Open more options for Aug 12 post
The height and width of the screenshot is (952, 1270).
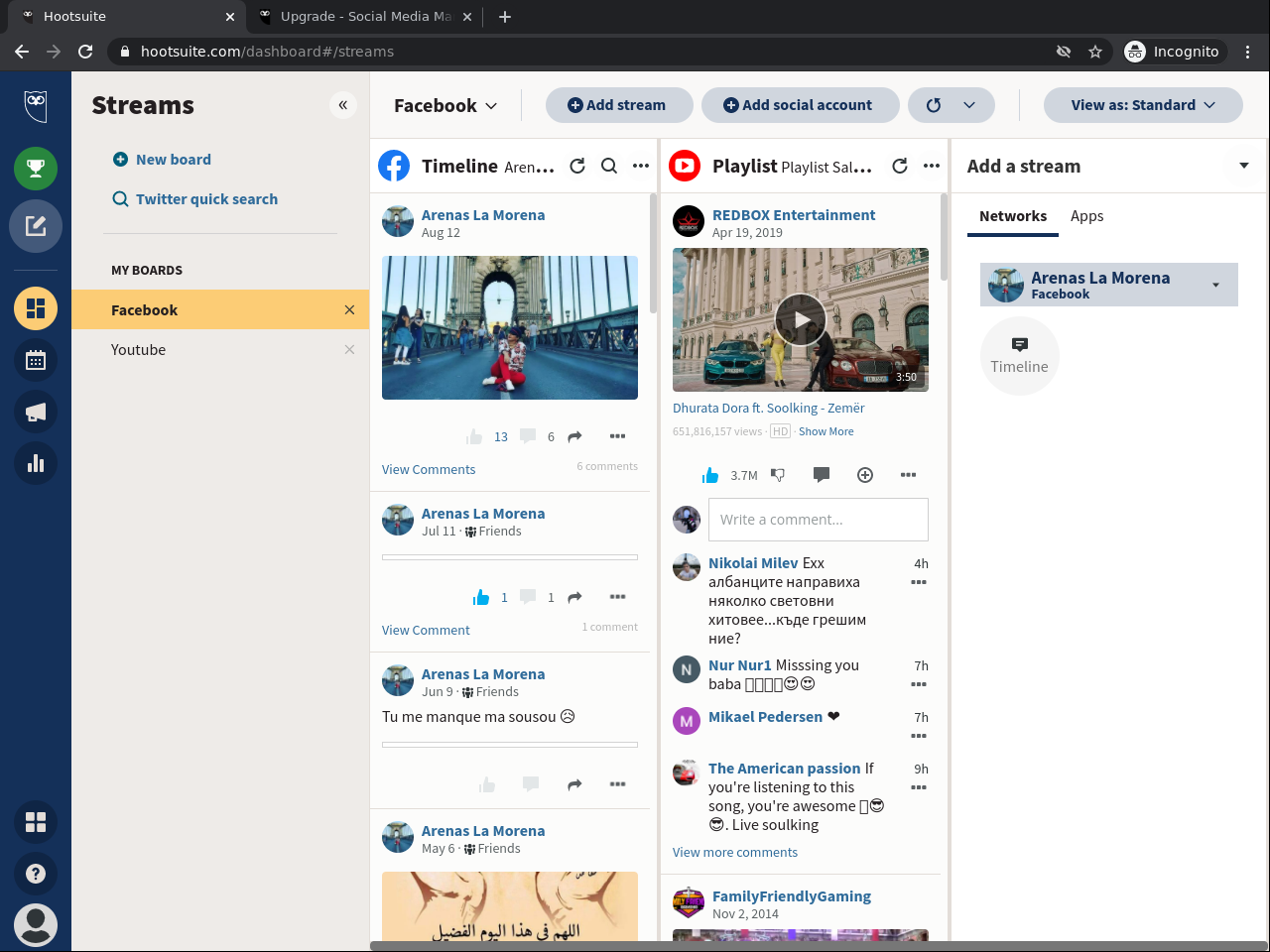coord(618,436)
